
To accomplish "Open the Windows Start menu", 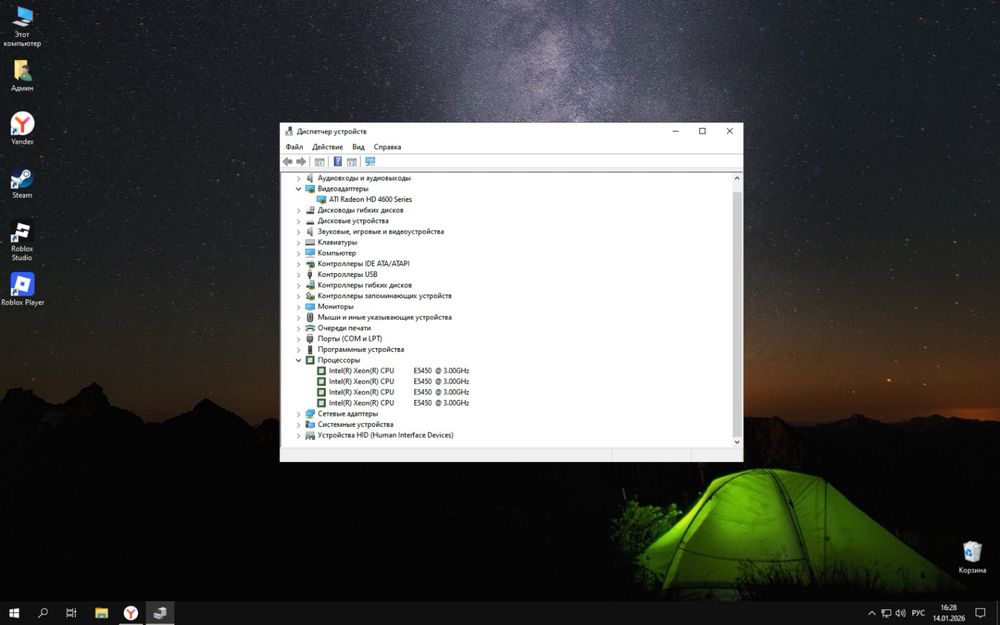I will tap(14, 613).
